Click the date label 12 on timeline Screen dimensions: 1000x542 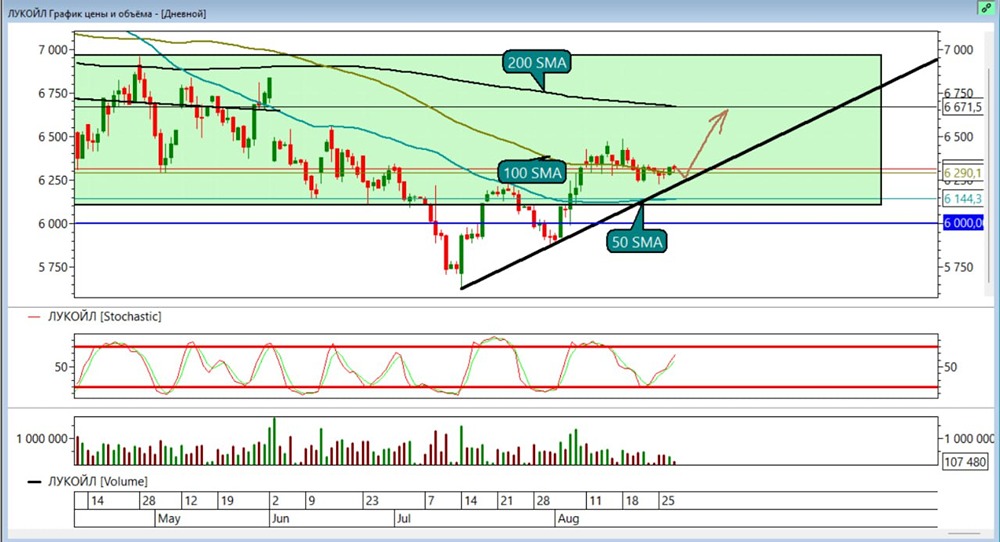click(x=191, y=501)
